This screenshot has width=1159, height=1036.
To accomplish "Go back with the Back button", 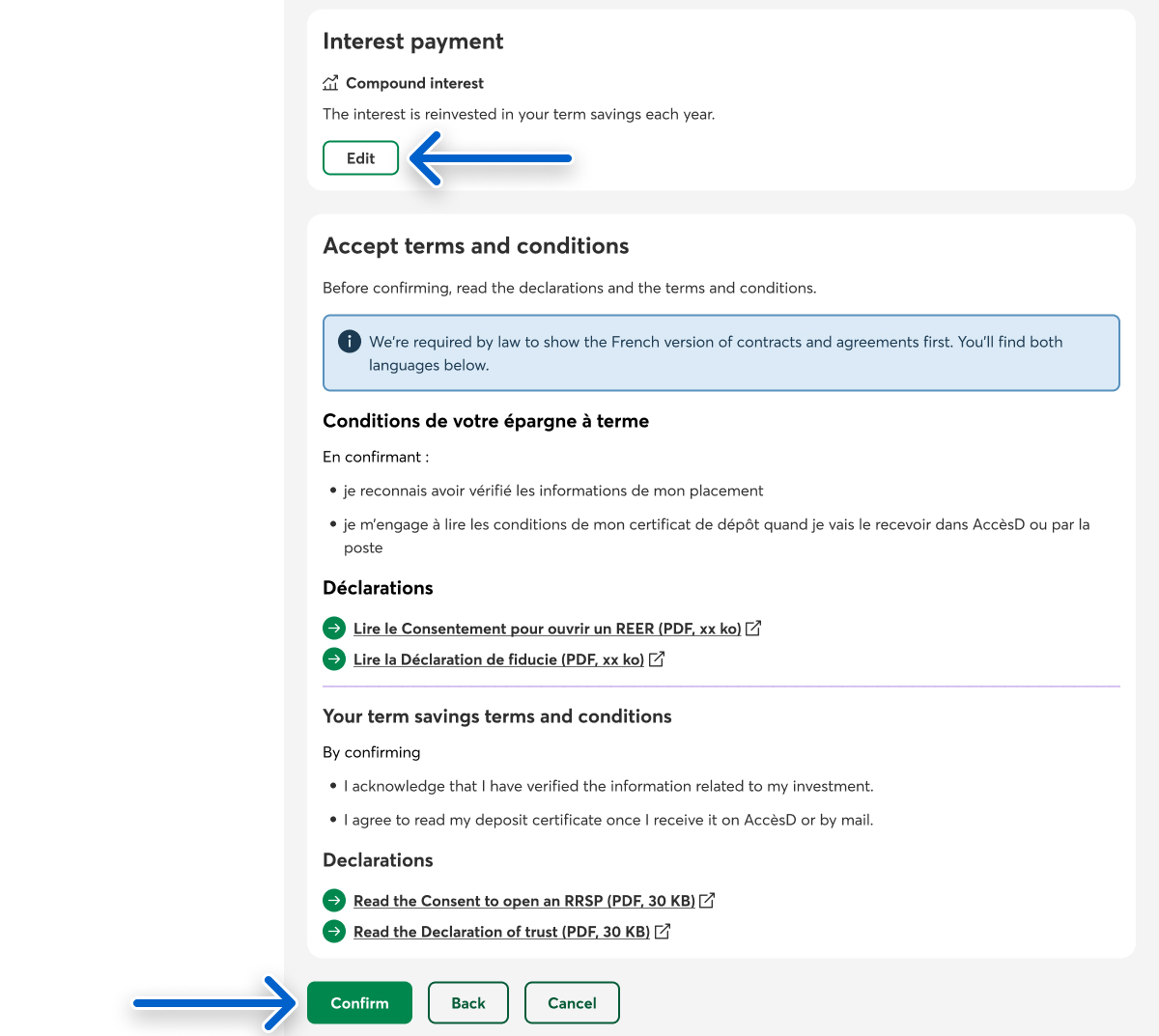I will click(468, 1003).
